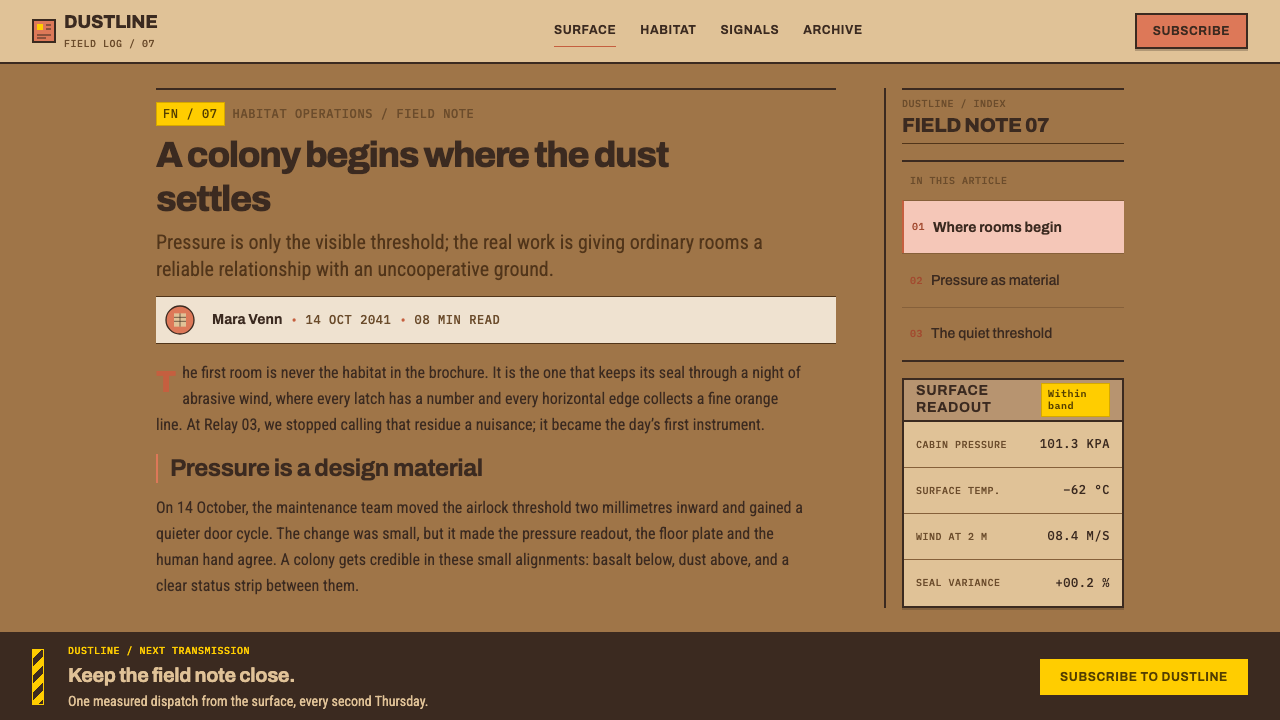The height and width of the screenshot is (720, 1280).
Task: Visit the Archive nav item
Action: [833, 30]
